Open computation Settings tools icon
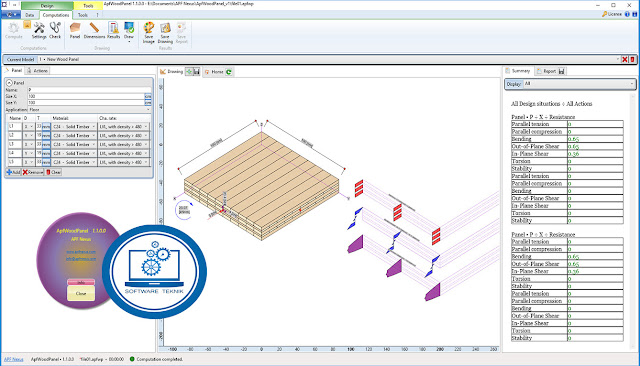Screen dimensions: 640x366 39,28
